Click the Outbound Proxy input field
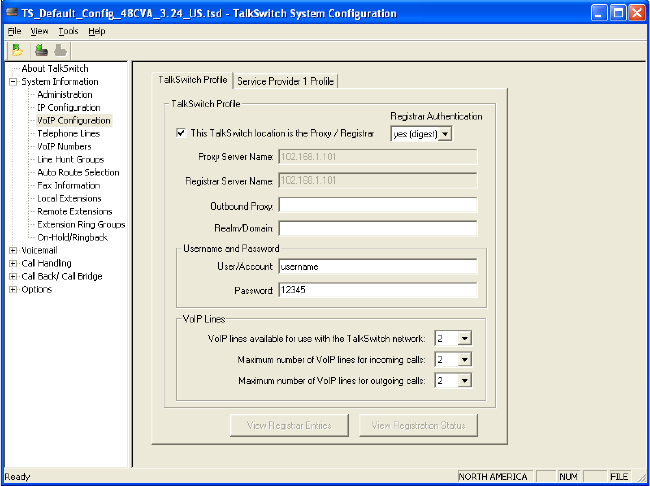Screen dimensions: 650x486 point(378,206)
